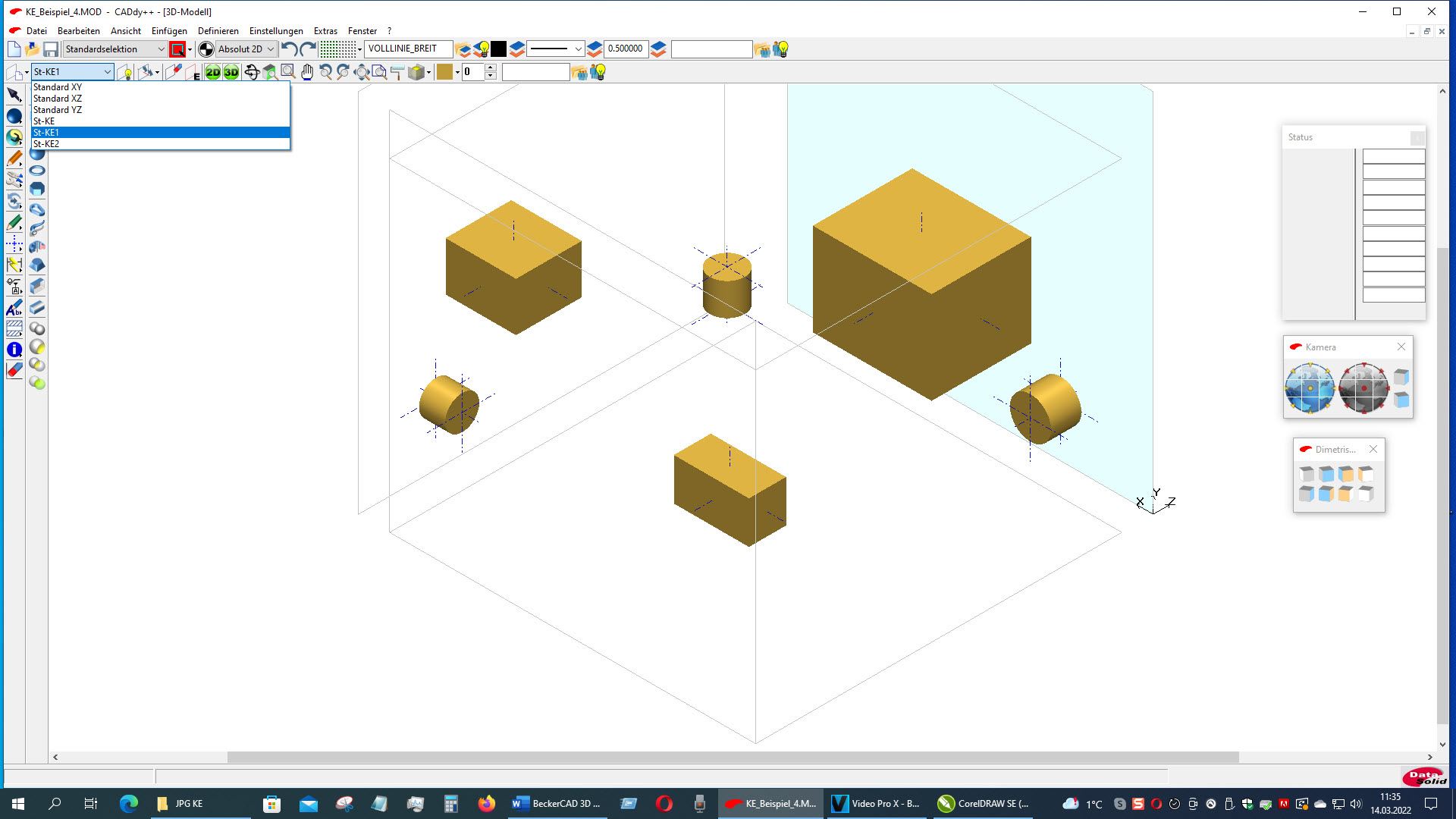Click the undo arrow icon
This screenshot has height=819, width=1456.
289,49
